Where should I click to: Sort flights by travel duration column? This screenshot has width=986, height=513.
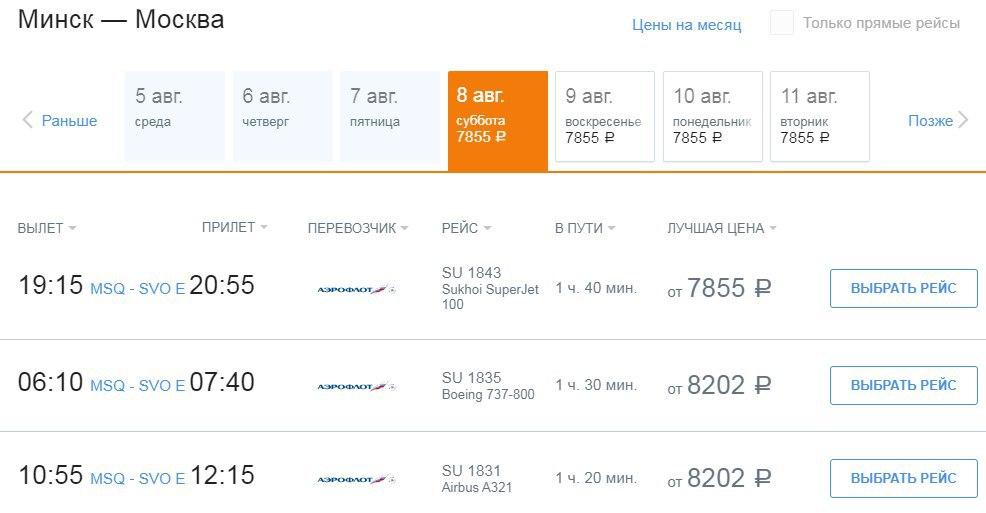584,228
